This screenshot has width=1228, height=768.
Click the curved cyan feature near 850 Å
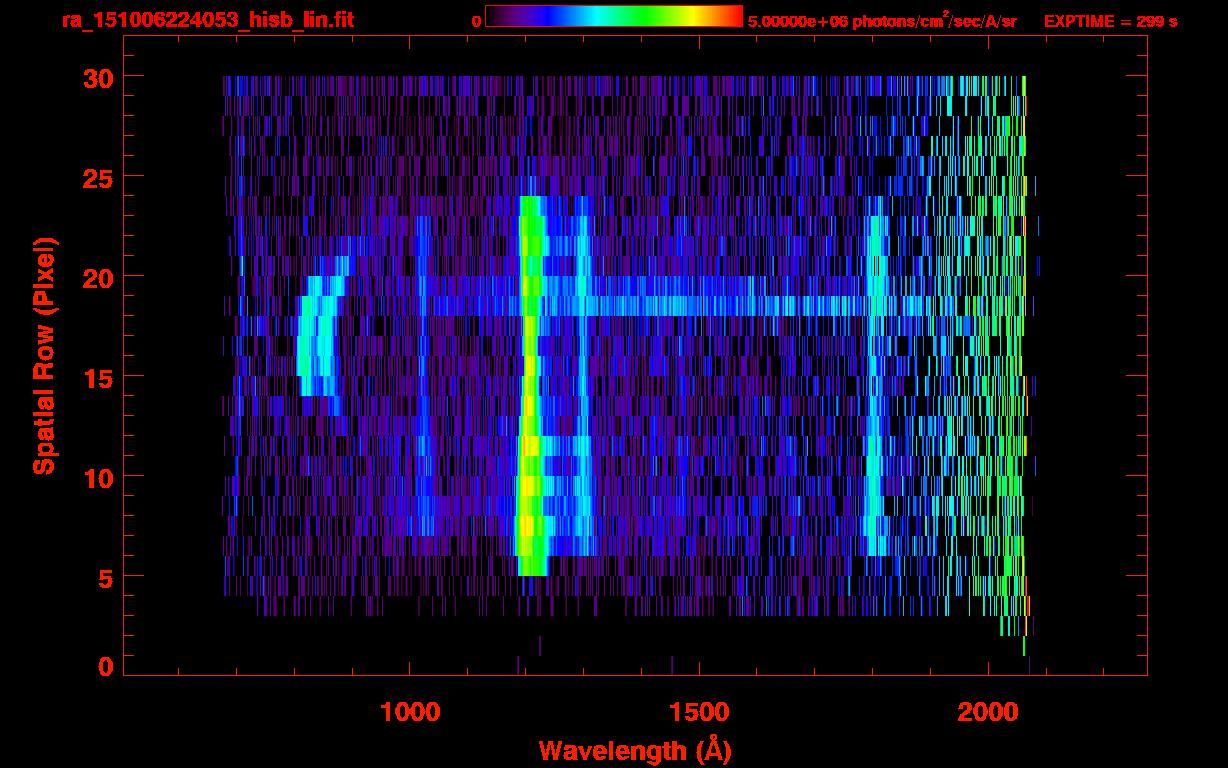click(317, 340)
